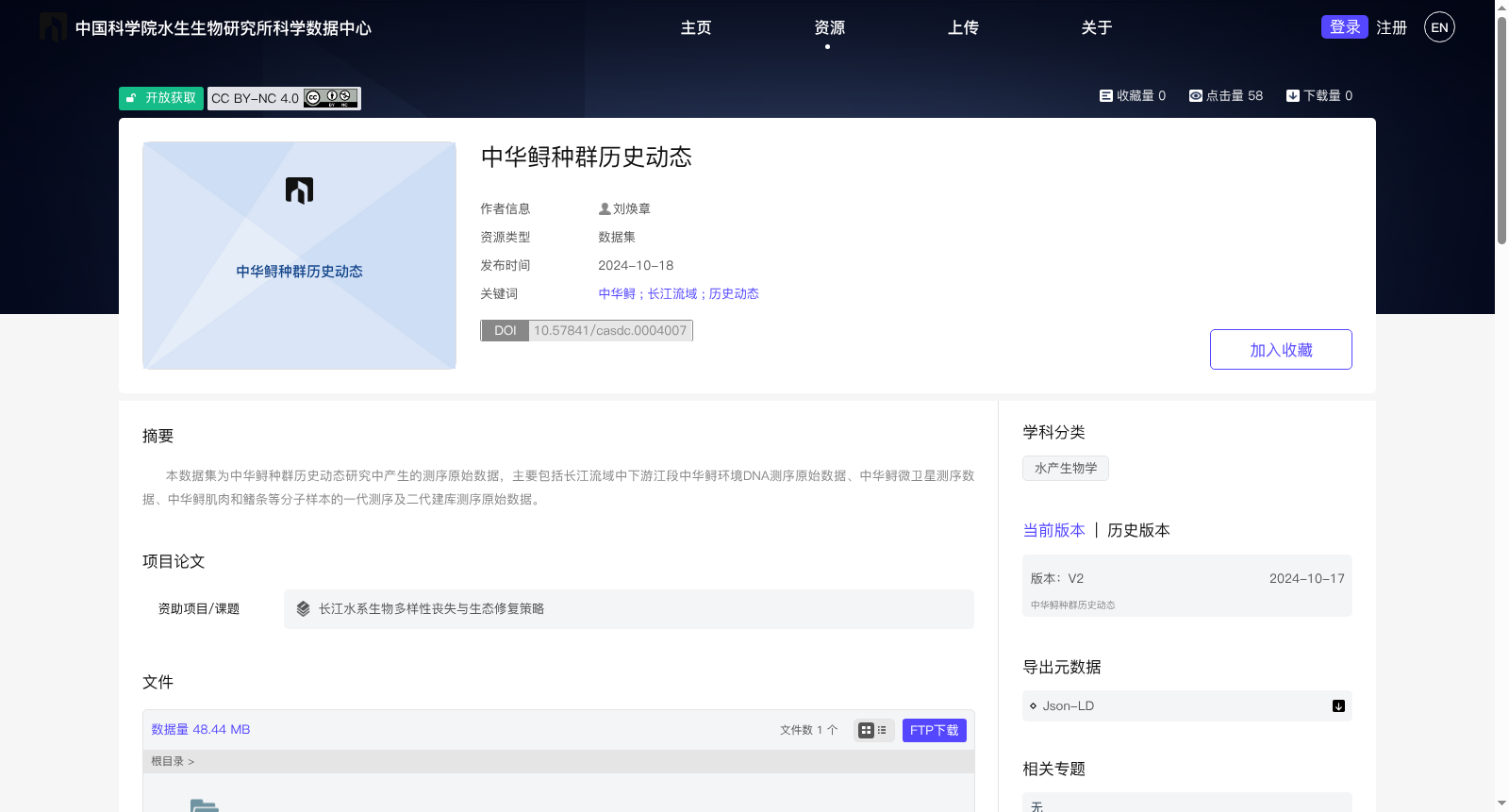Switch to grid file view
Viewport: 1509px width, 812px height.
pos(866,730)
